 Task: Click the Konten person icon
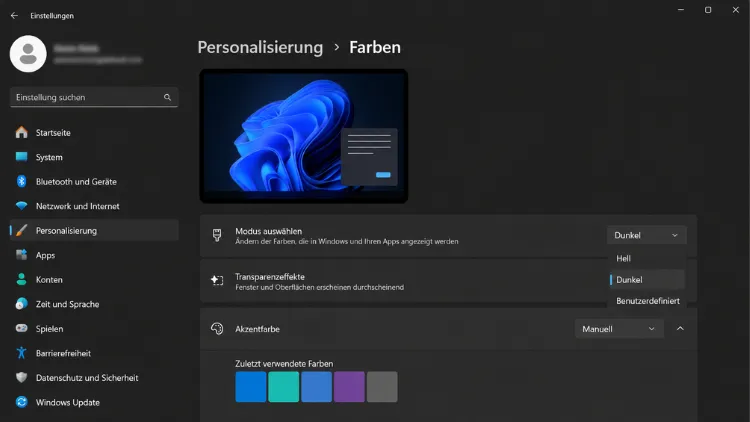point(22,279)
